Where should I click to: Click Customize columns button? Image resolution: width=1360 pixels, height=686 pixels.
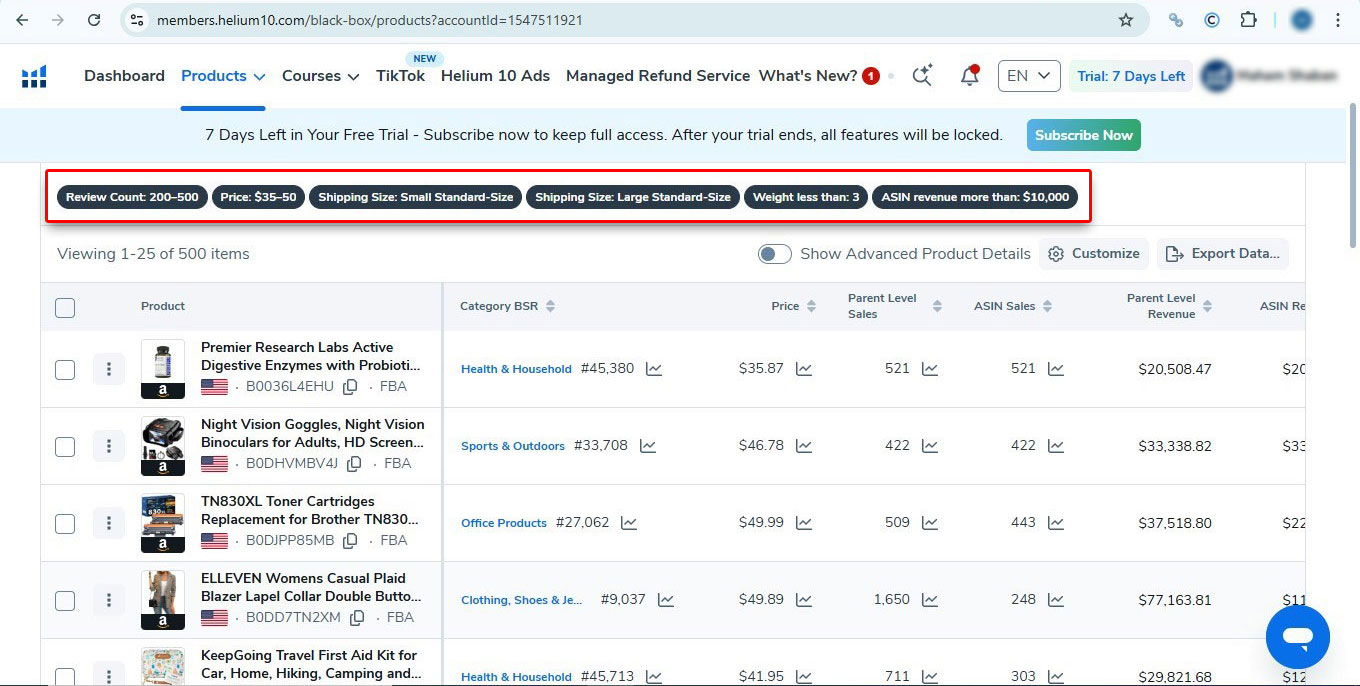tap(1094, 254)
